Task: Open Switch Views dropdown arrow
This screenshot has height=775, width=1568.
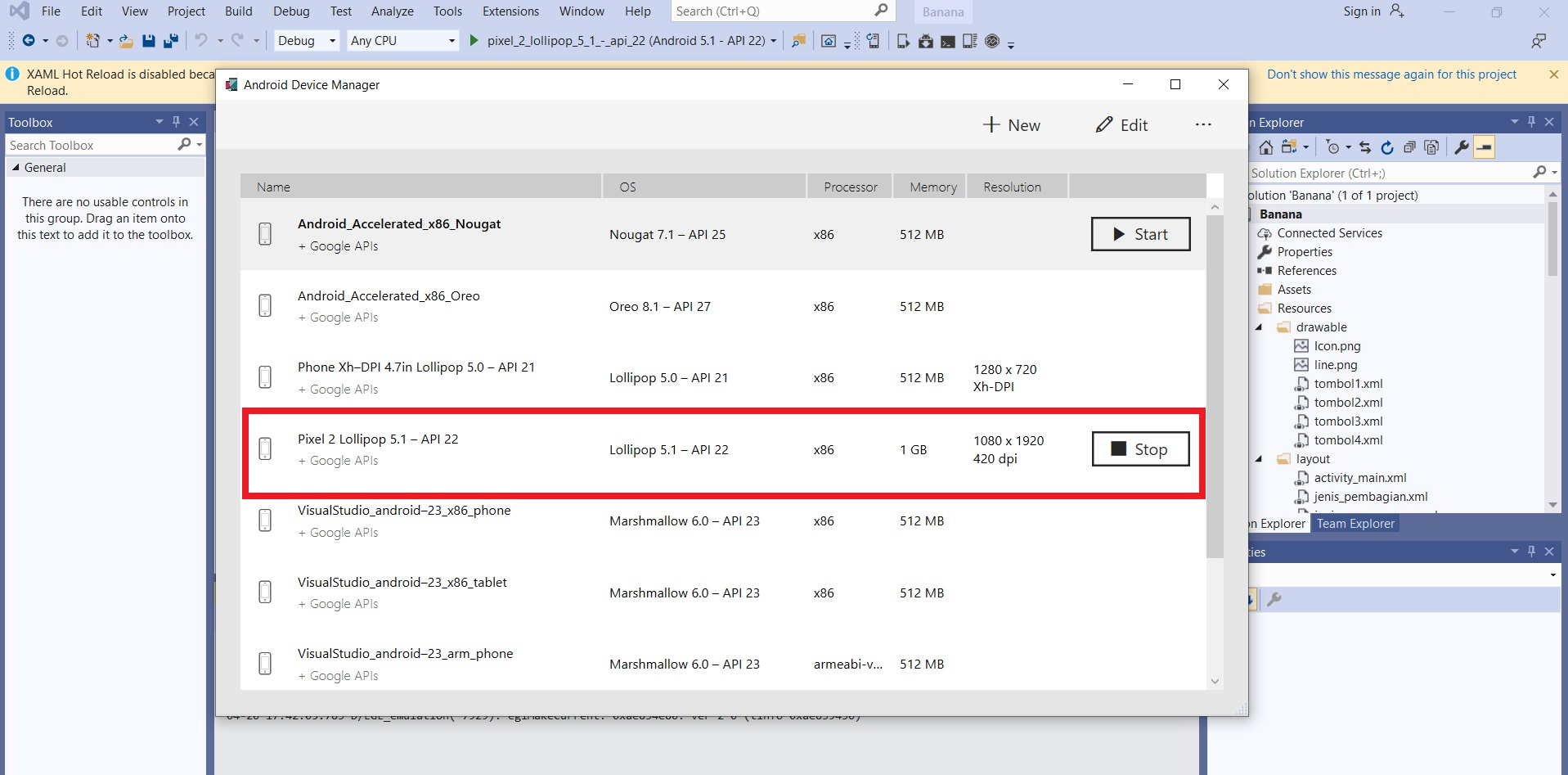Action: 1305,147
